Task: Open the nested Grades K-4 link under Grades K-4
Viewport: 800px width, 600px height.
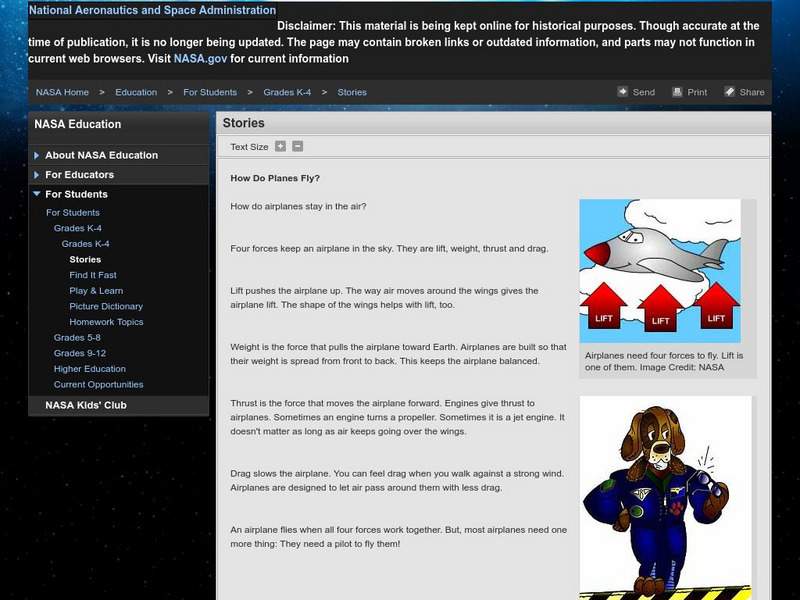Action: click(x=86, y=244)
